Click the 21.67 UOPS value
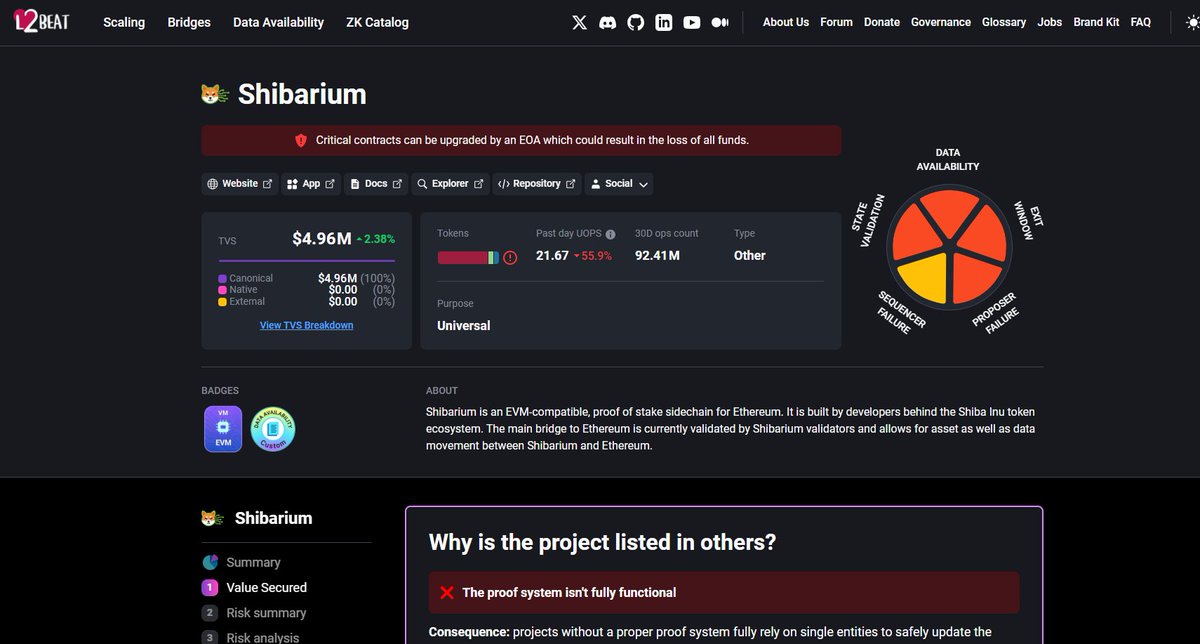This screenshot has height=644, width=1200. [552, 256]
